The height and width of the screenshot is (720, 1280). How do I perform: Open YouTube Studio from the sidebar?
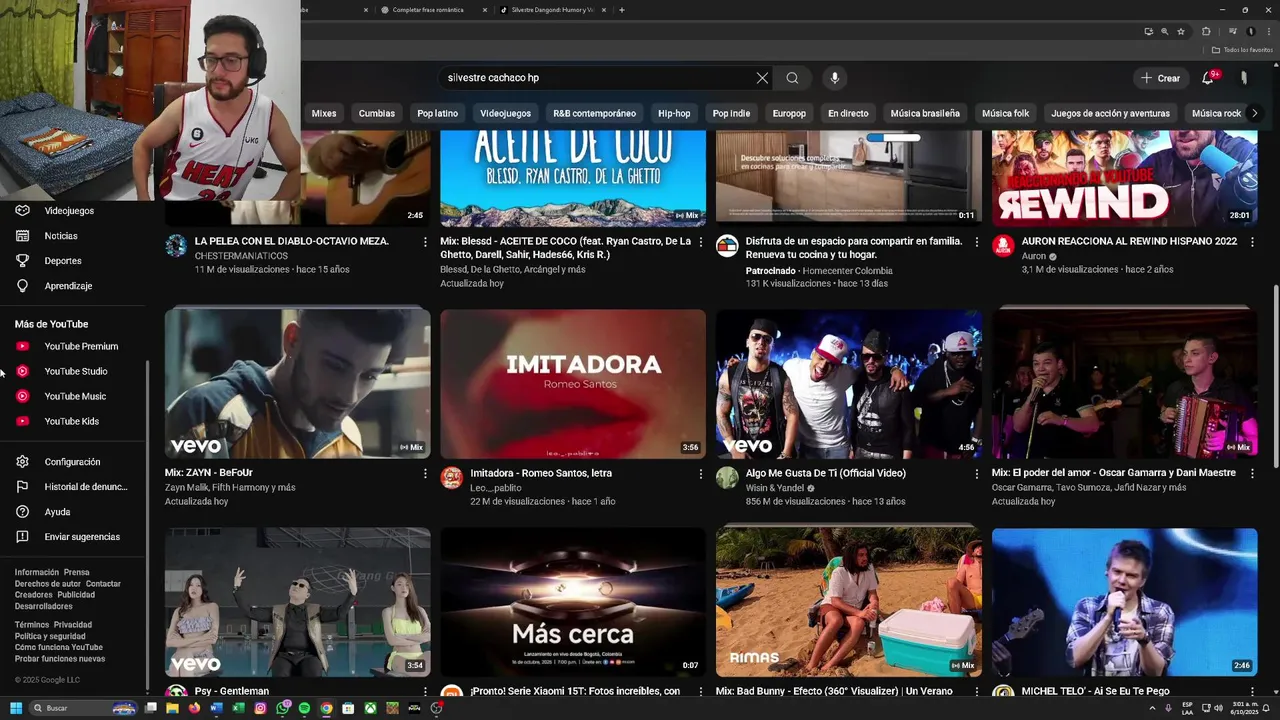(76, 371)
